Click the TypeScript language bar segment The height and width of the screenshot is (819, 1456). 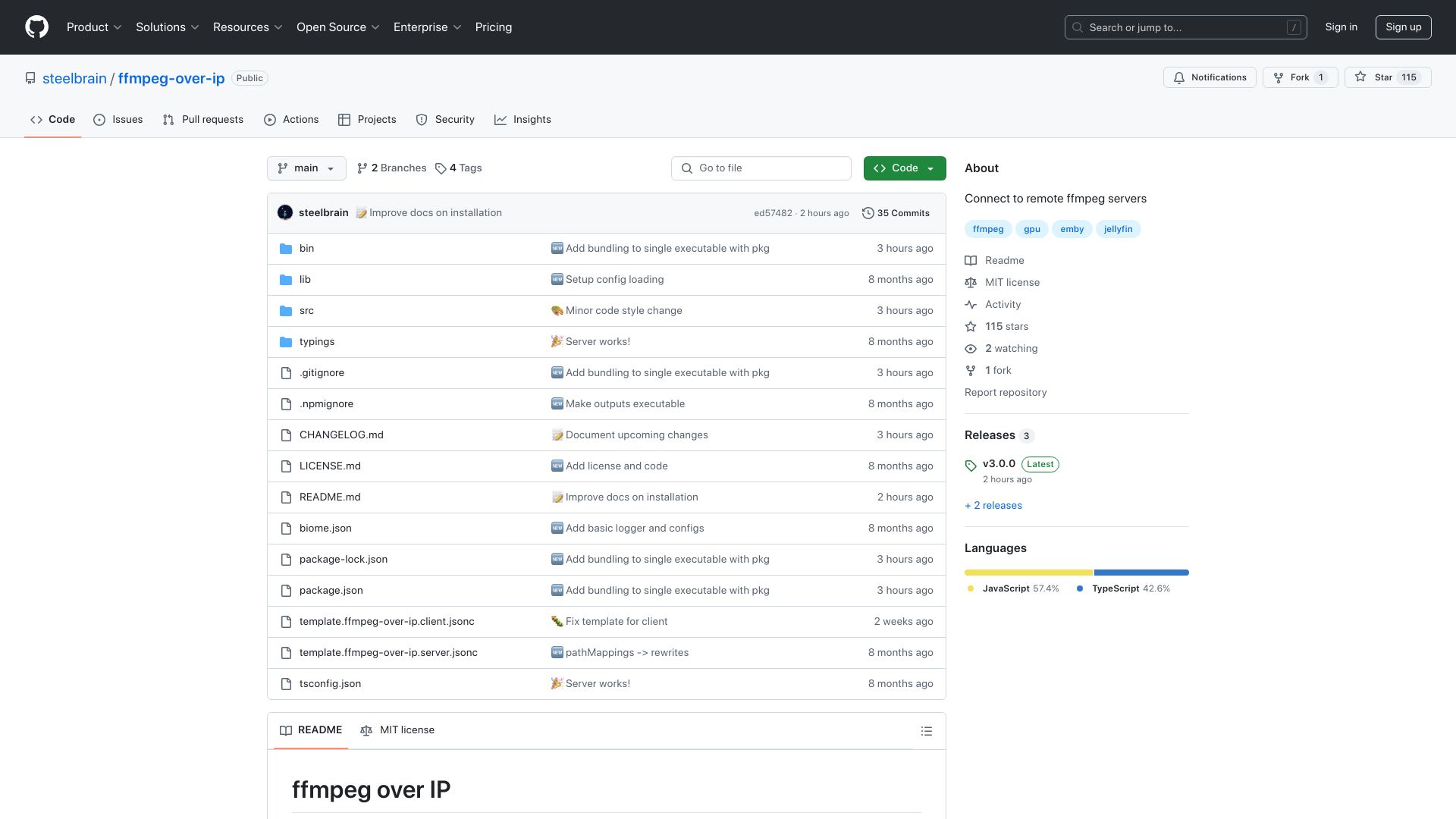coord(1141,573)
